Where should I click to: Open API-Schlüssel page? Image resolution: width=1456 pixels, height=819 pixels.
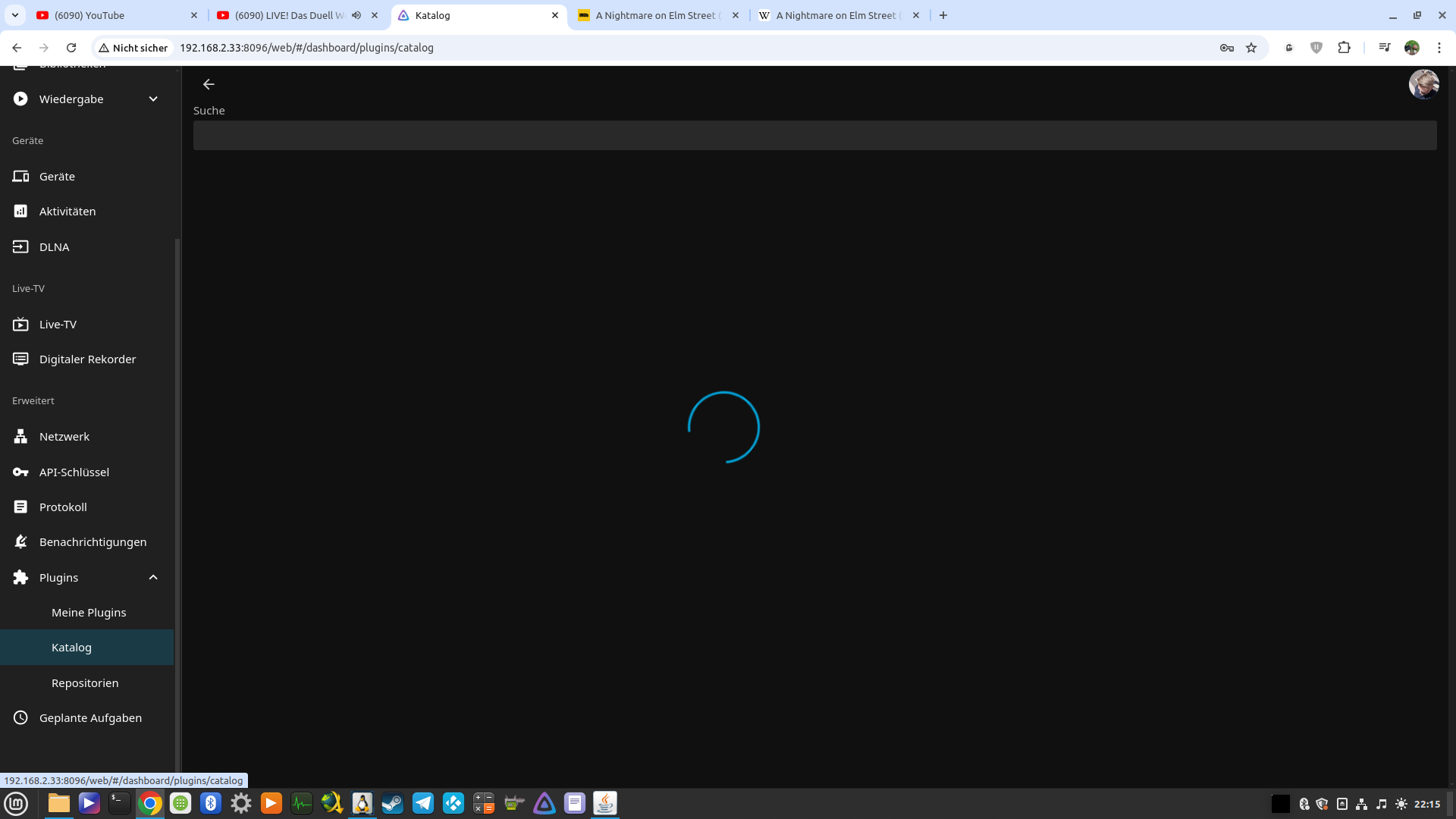pyautogui.click(x=74, y=472)
